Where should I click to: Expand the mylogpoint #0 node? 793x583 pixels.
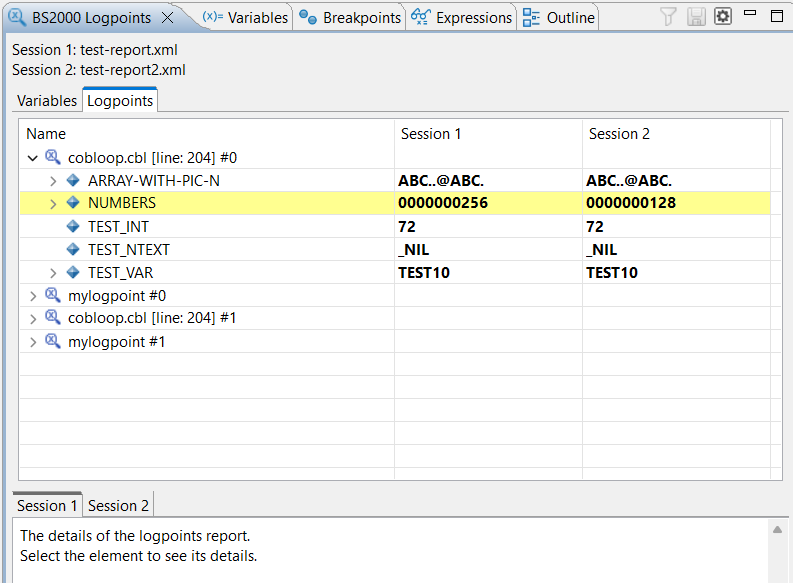point(33,296)
